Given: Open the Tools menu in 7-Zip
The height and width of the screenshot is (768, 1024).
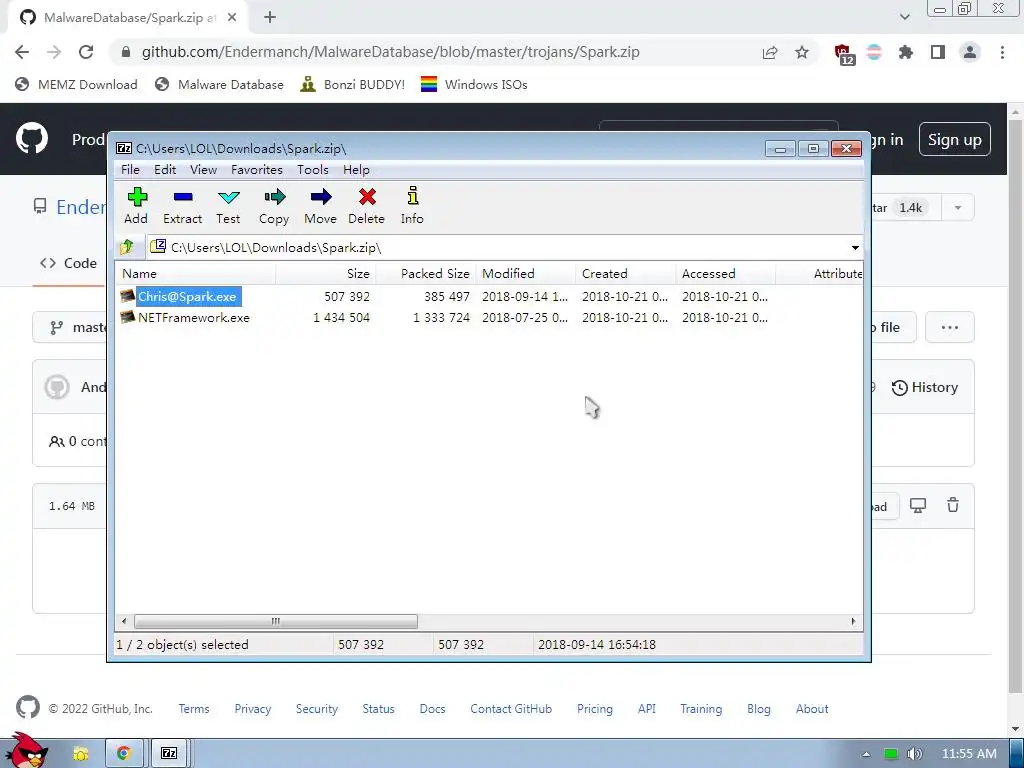Looking at the screenshot, I should (313, 170).
